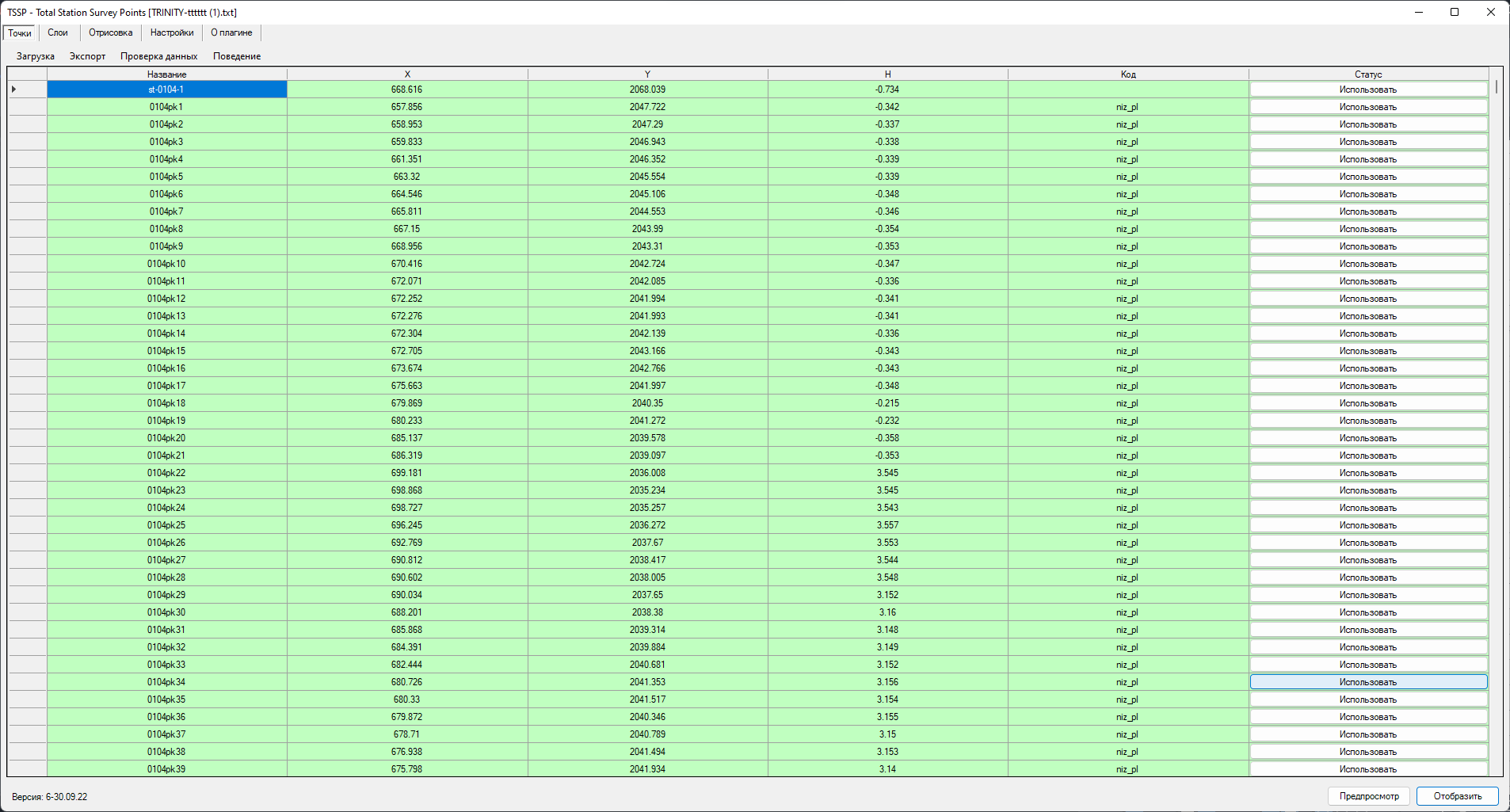The image size is (1510, 812).
Task: Maximize the TSSP window
Action: coord(1455,12)
